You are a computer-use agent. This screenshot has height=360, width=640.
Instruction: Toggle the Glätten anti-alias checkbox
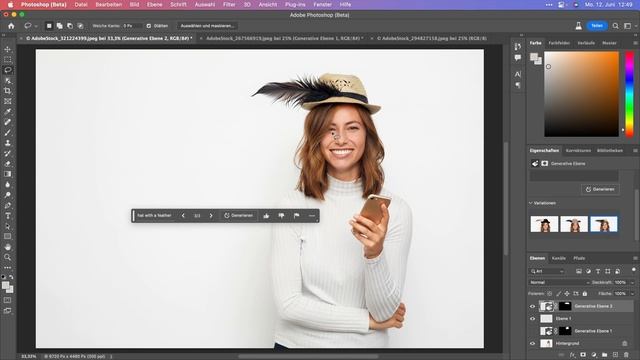coord(149,26)
